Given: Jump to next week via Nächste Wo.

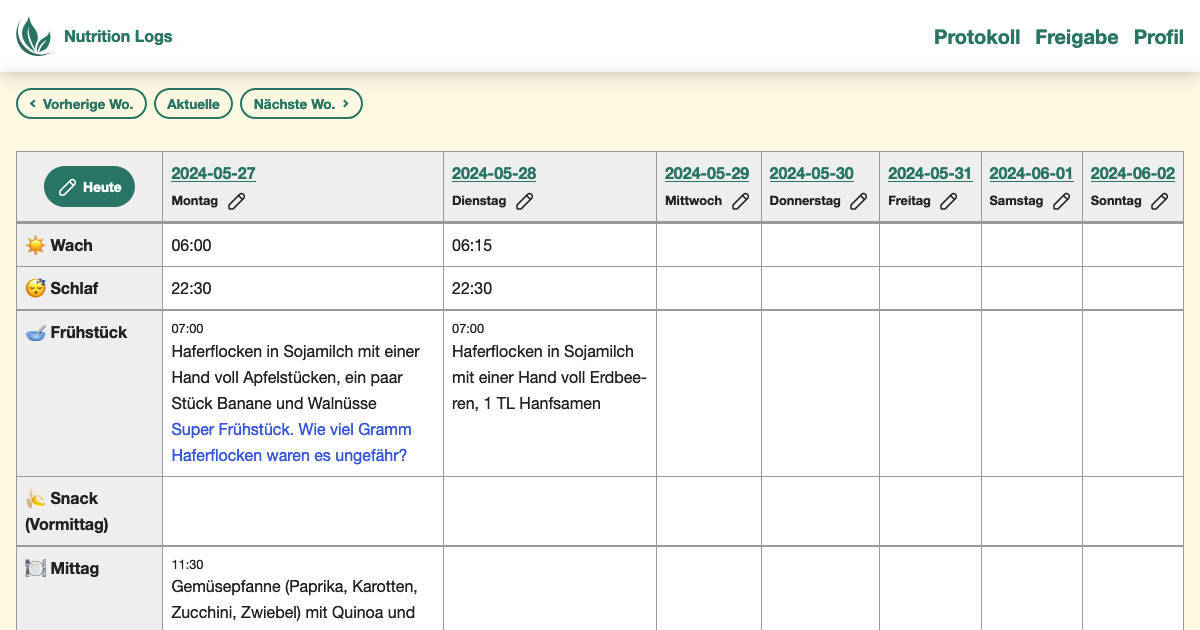Looking at the screenshot, I should click(301, 104).
